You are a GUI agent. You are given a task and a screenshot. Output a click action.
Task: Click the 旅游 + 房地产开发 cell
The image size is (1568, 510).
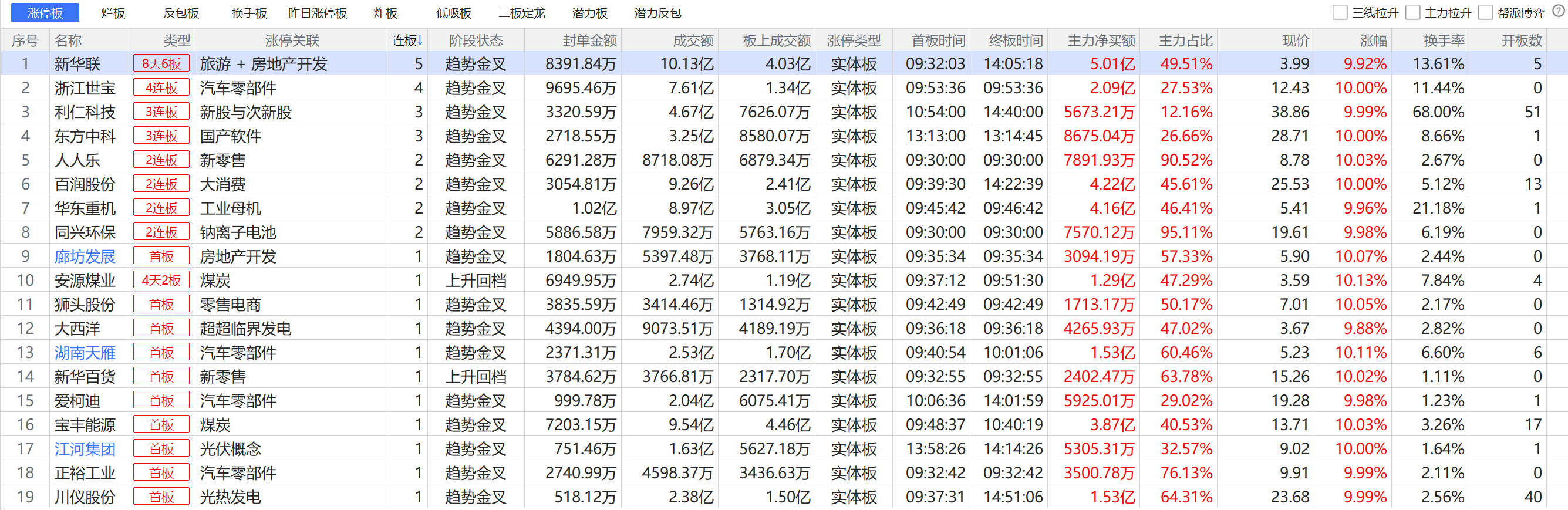point(264,64)
